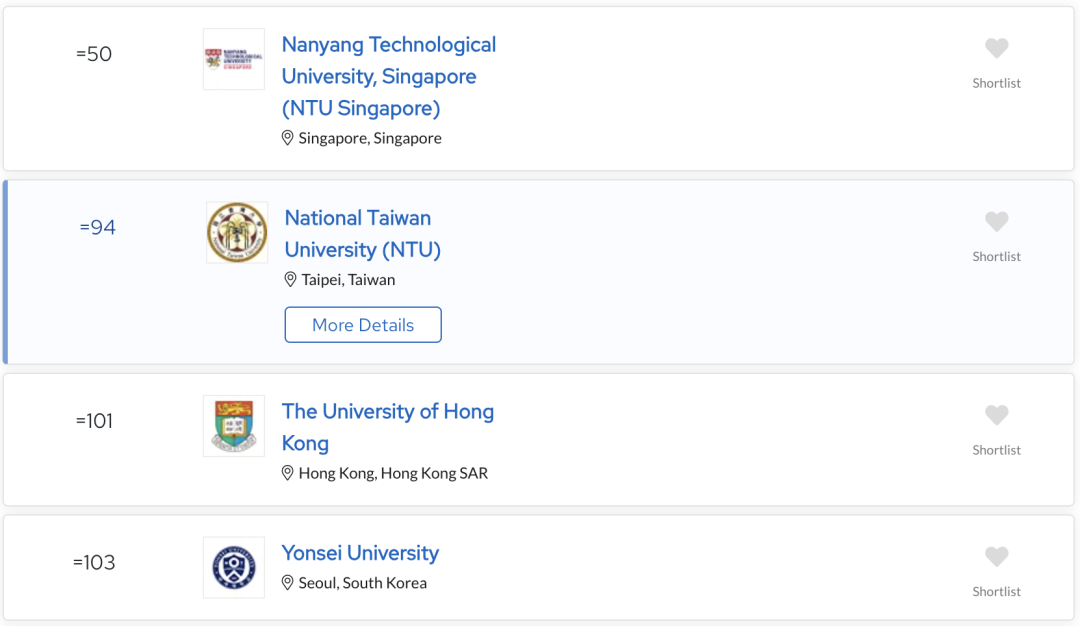Image resolution: width=1080 pixels, height=626 pixels.
Task: Click location text Taipei, Taiwan
Action: click(x=349, y=280)
